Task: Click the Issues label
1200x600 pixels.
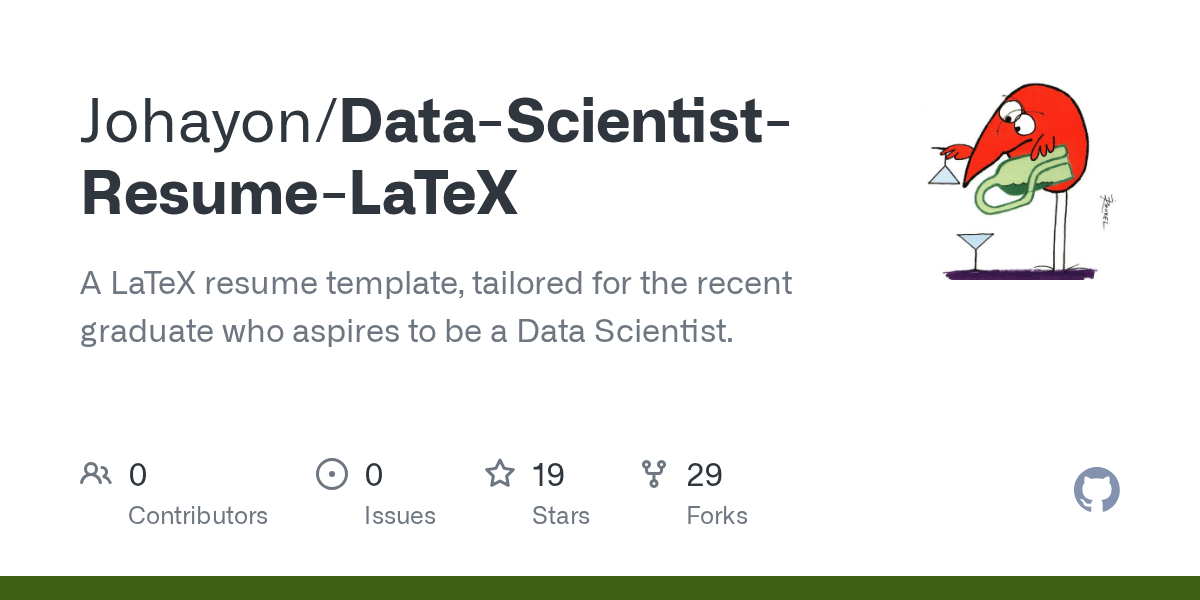Action: 400,516
